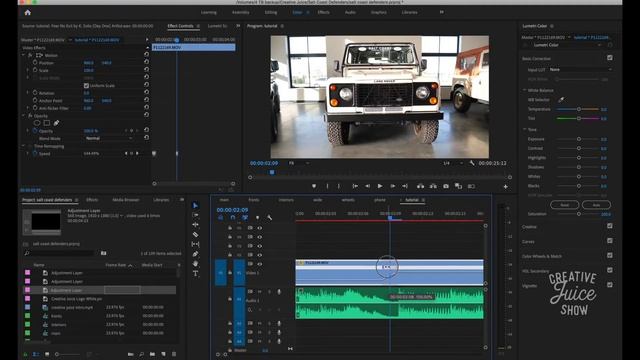Toggle Curves section checkbox
Image resolution: width=640 pixels, height=360 pixels.
[609, 241]
